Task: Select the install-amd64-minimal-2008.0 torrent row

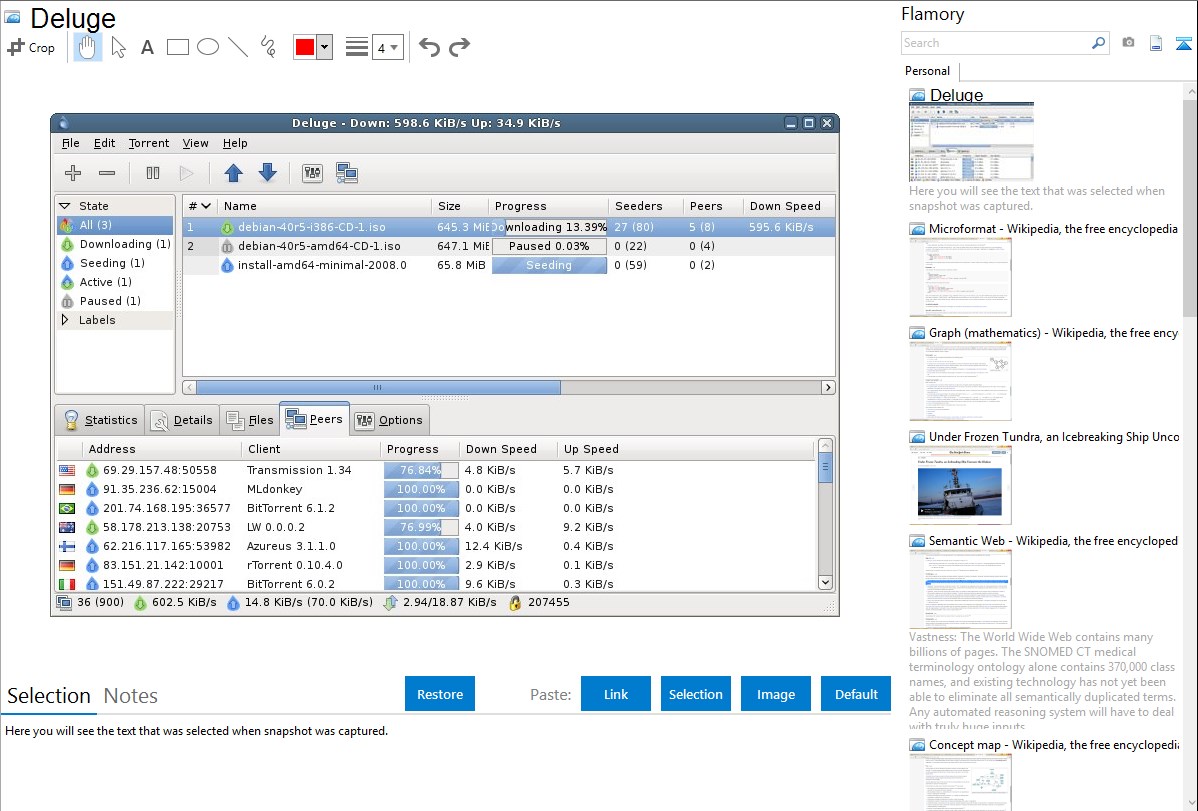Action: (509, 265)
